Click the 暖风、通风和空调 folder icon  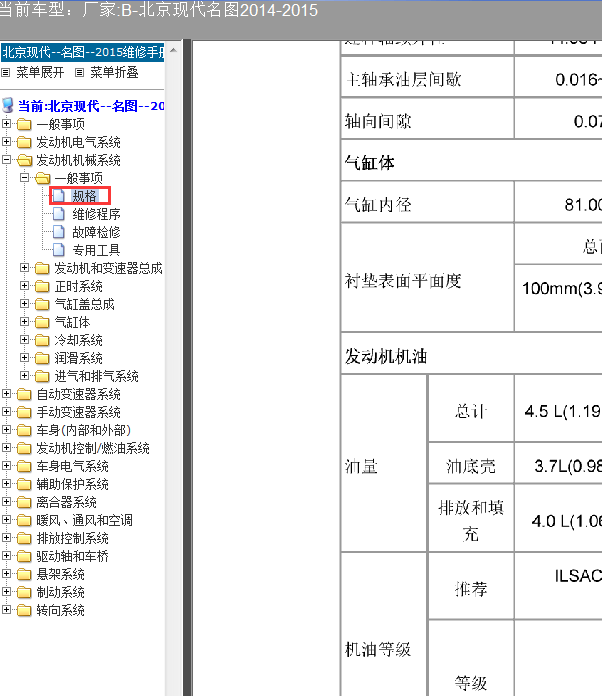pyautogui.click(x=24, y=520)
